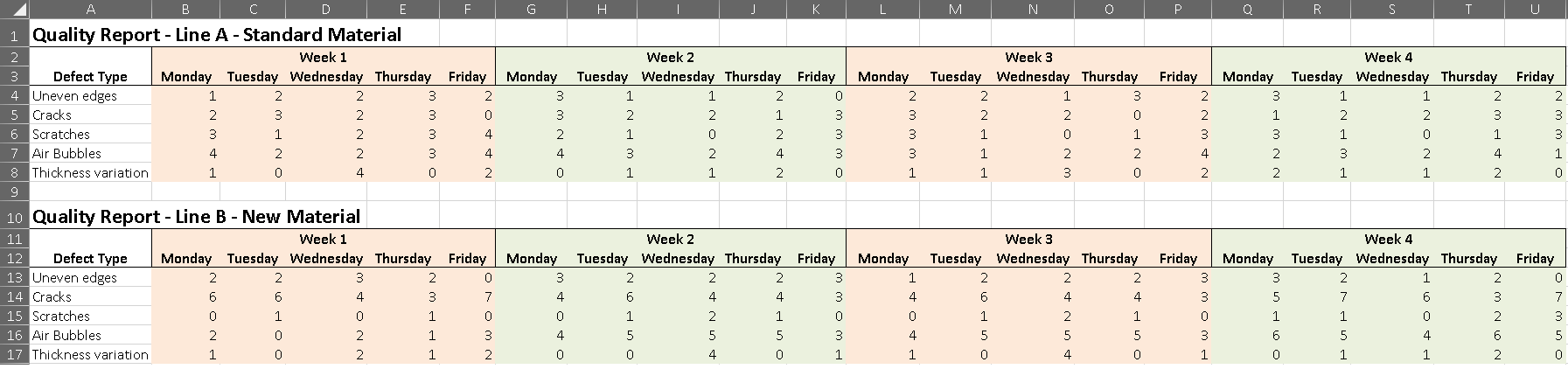Click Week 1 Monday header in row 3
1568x369 pixels.
coord(185,77)
